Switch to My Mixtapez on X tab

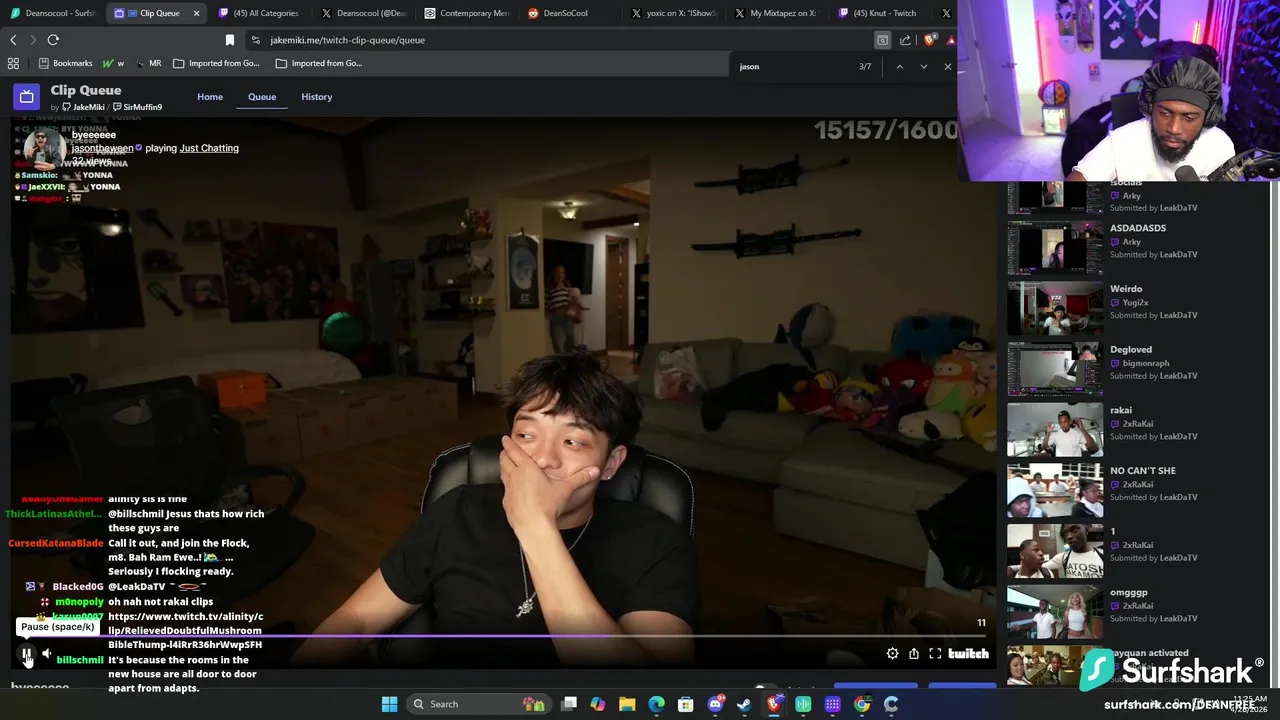click(x=776, y=13)
